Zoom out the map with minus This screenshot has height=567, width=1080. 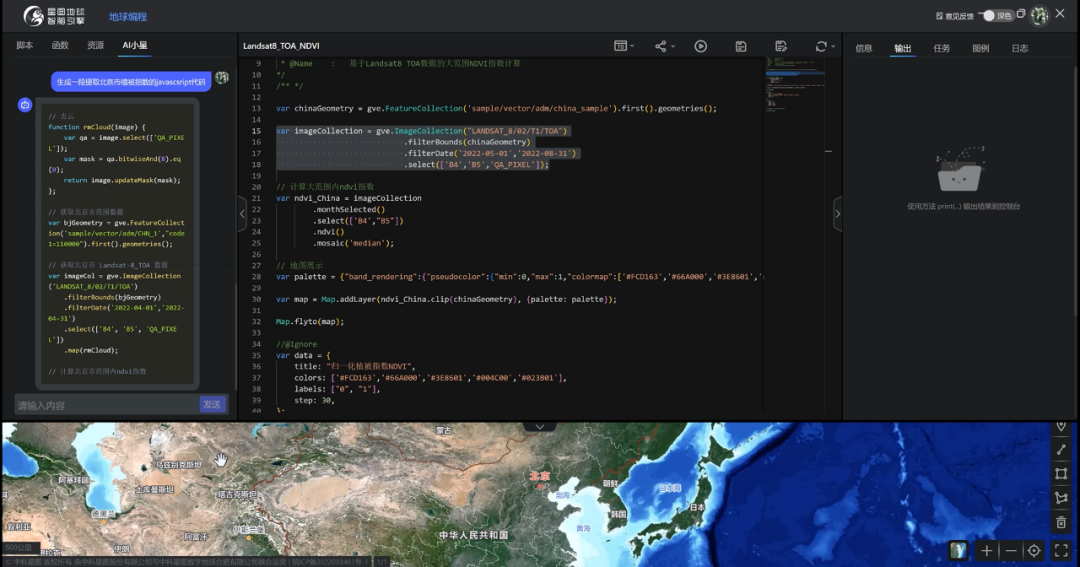[1010, 550]
